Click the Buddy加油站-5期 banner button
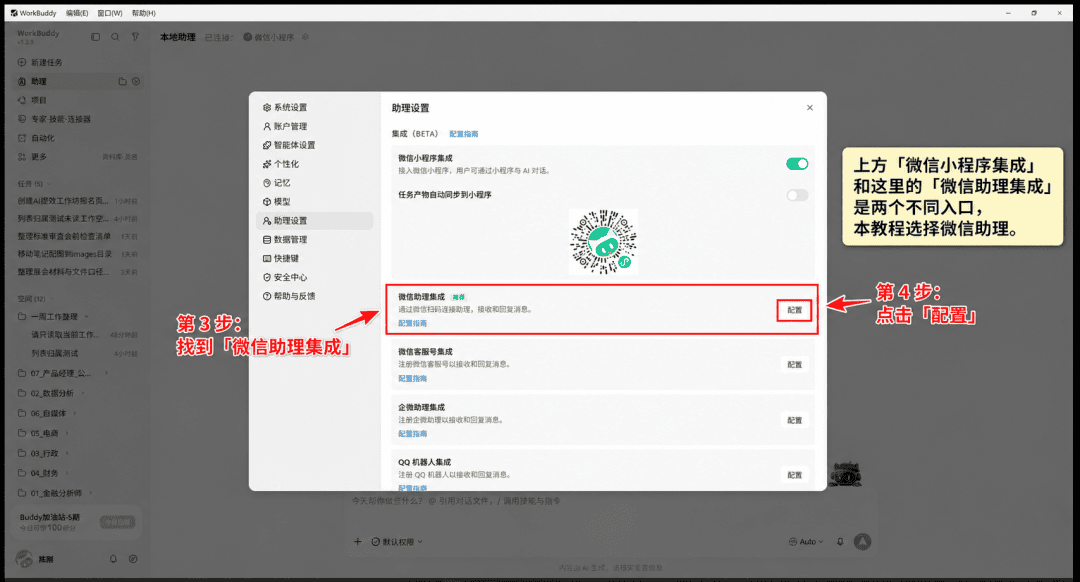Image resolution: width=1080 pixels, height=582 pixels. [x=117, y=523]
